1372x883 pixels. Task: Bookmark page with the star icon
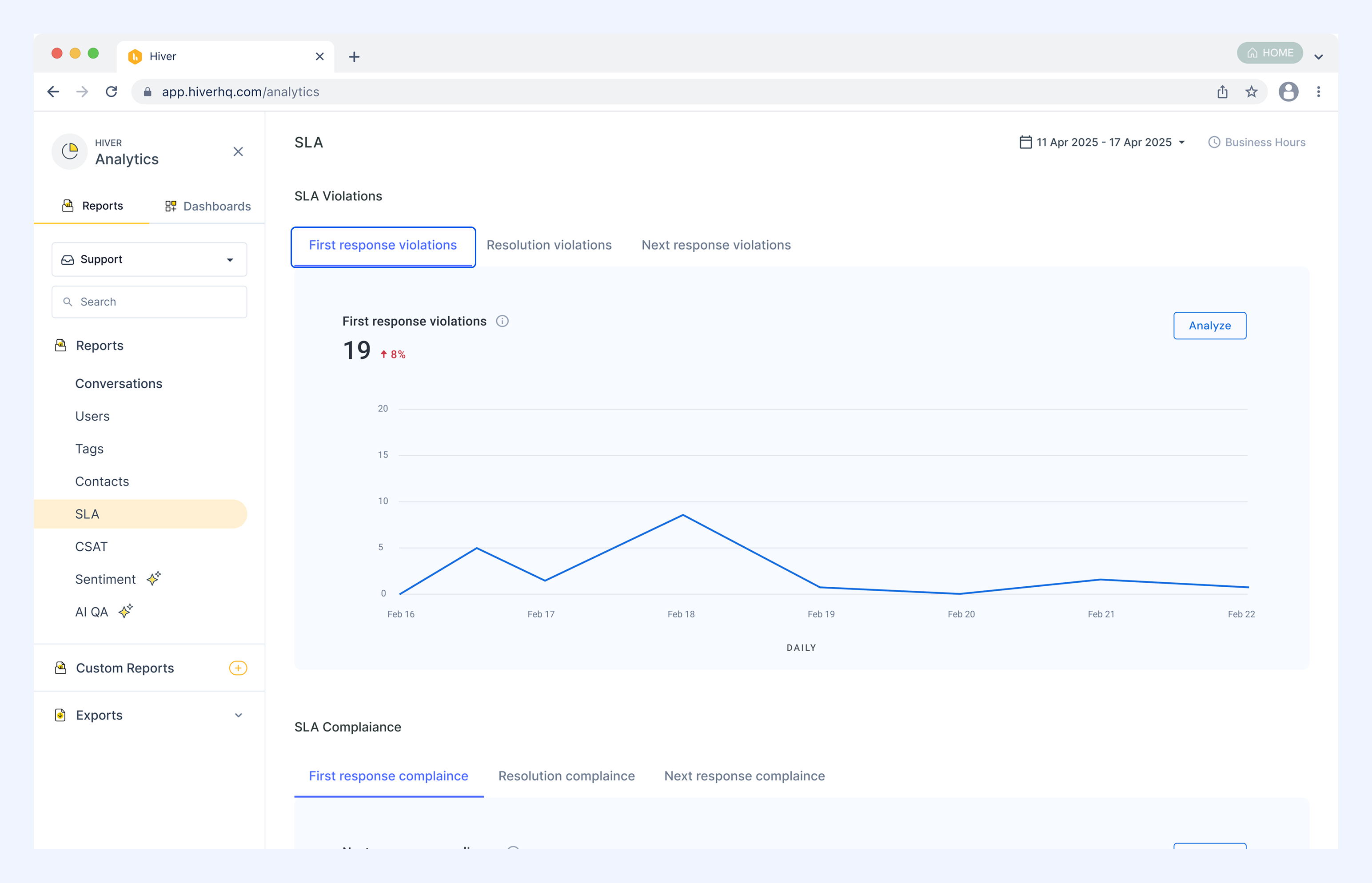1252,92
